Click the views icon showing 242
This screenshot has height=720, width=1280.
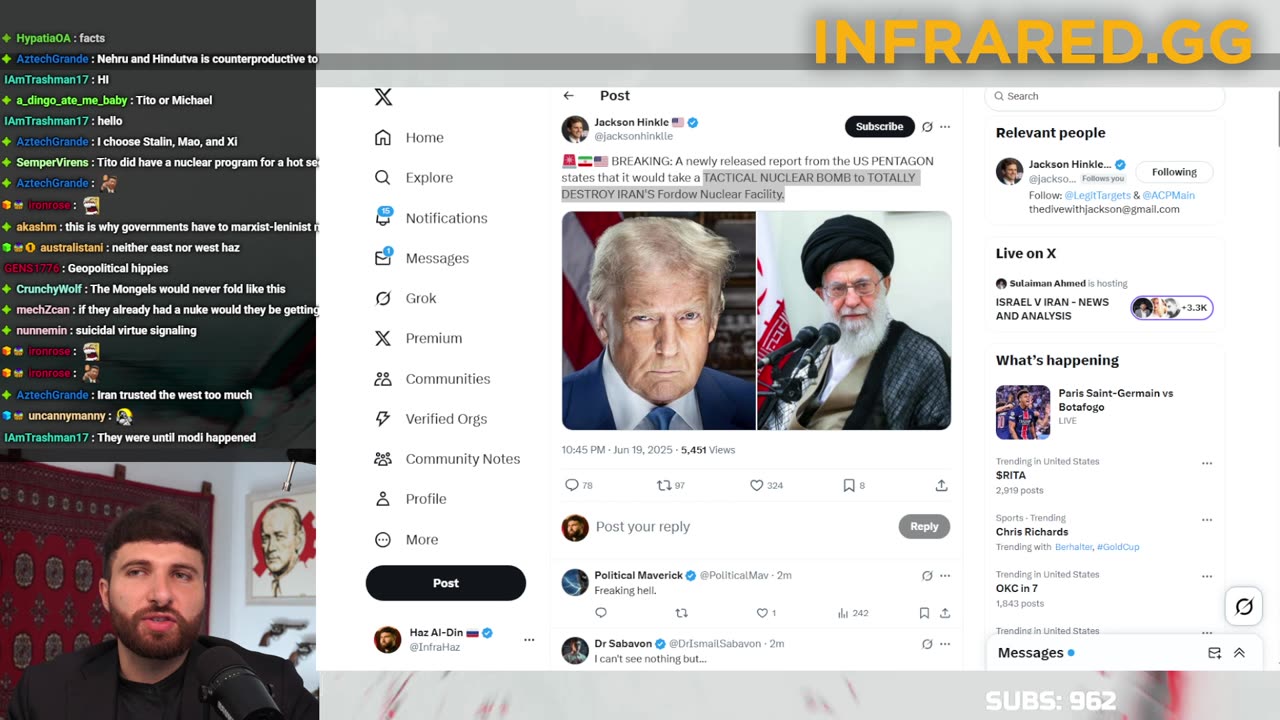click(x=843, y=613)
